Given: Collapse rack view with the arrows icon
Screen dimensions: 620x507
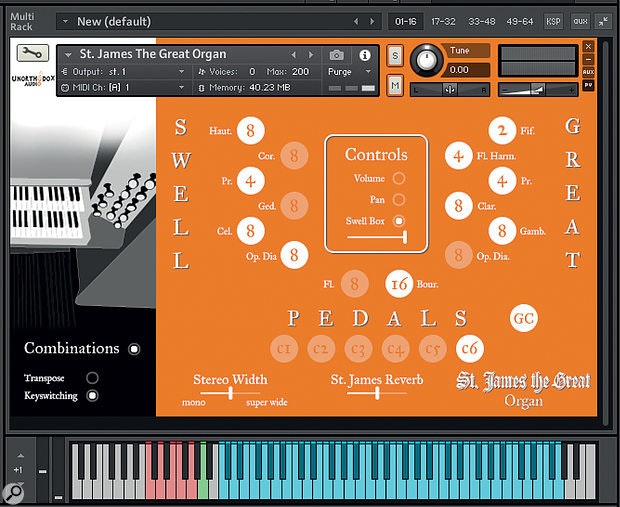Looking at the screenshot, I should pyautogui.click(x=603, y=21).
